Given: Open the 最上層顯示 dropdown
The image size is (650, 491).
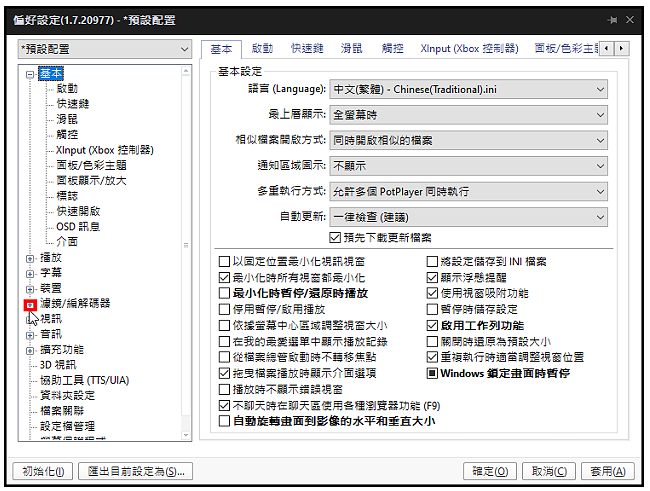Looking at the screenshot, I should click(468, 115).
